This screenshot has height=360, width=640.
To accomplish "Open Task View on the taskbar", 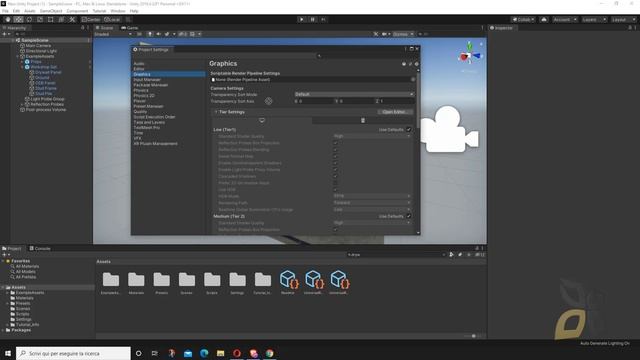I will tap(155, 353).
